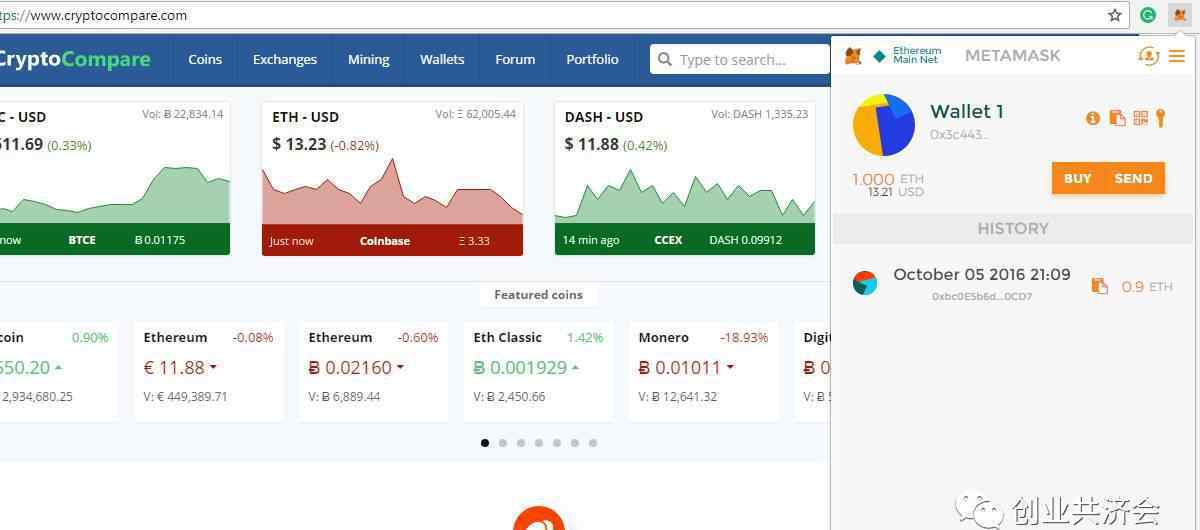This screenshot has height=530, width=1200.
Task: Open Monero featured coin card
Action: pyautogui.click(x=703, y=370)
